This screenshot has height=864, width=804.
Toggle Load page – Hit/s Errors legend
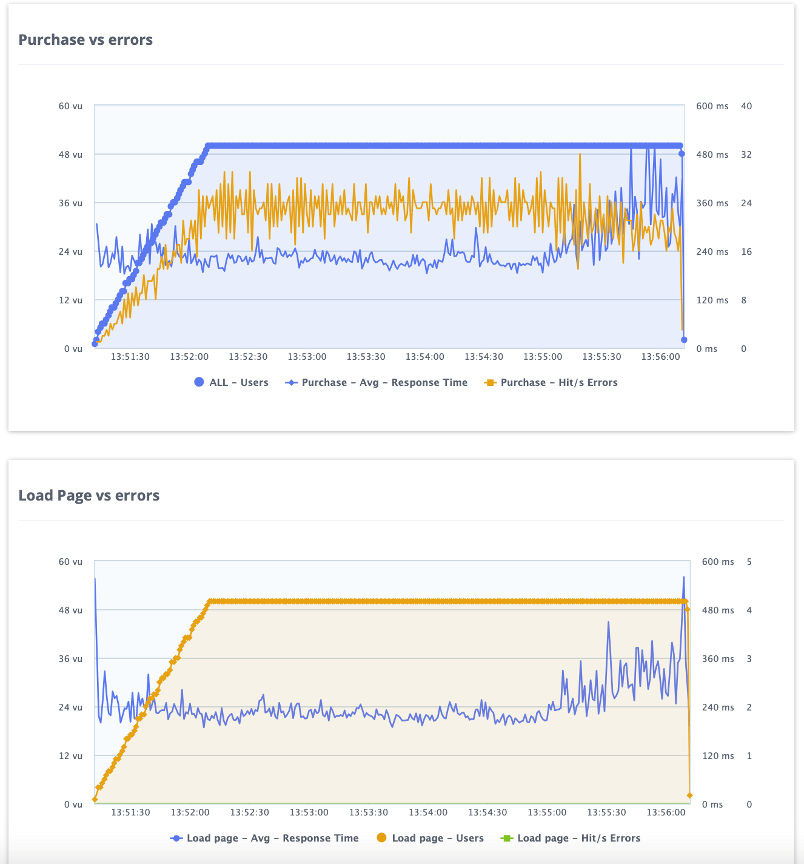click(x=570, y=838)
